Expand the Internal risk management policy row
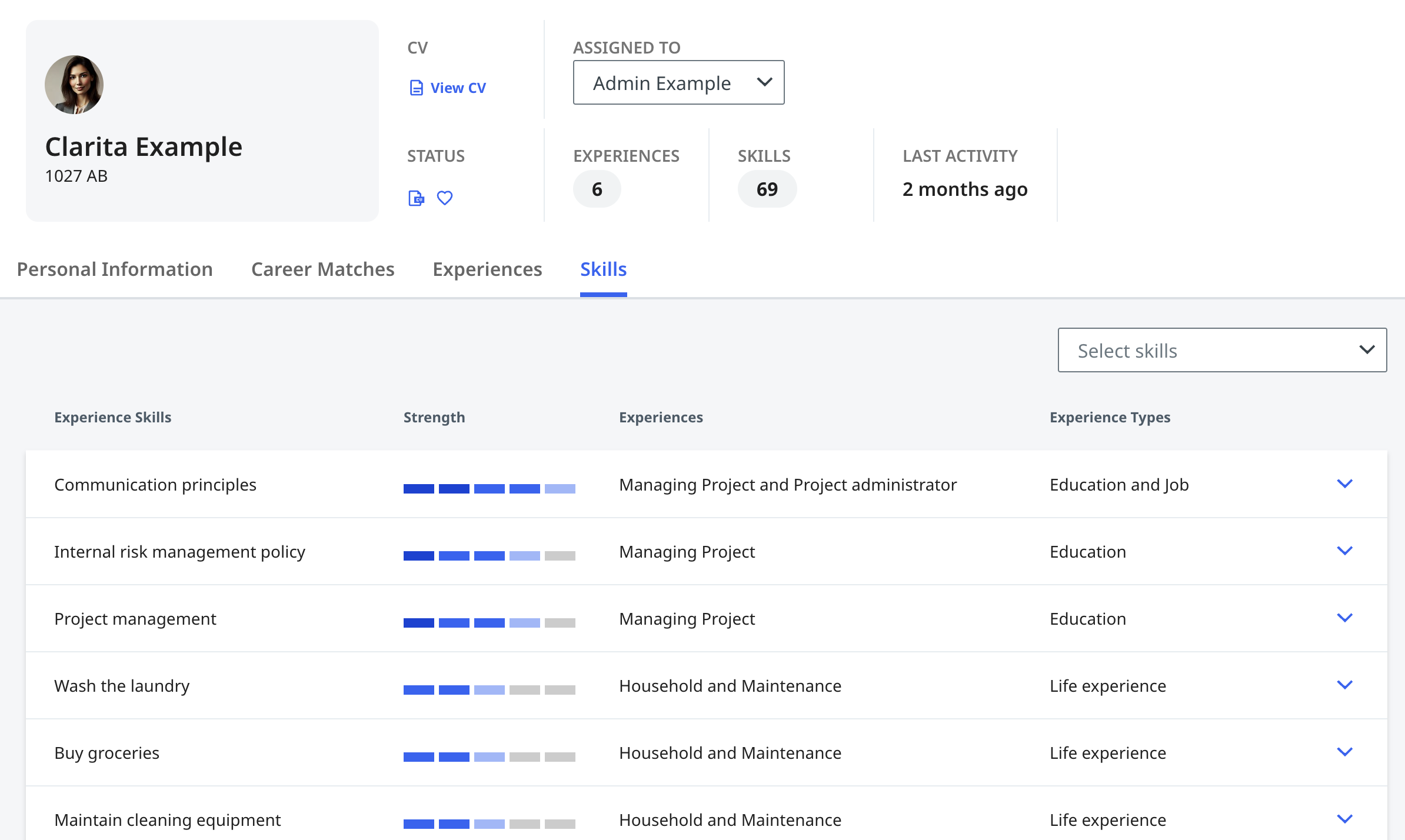 pos(1345,551)
